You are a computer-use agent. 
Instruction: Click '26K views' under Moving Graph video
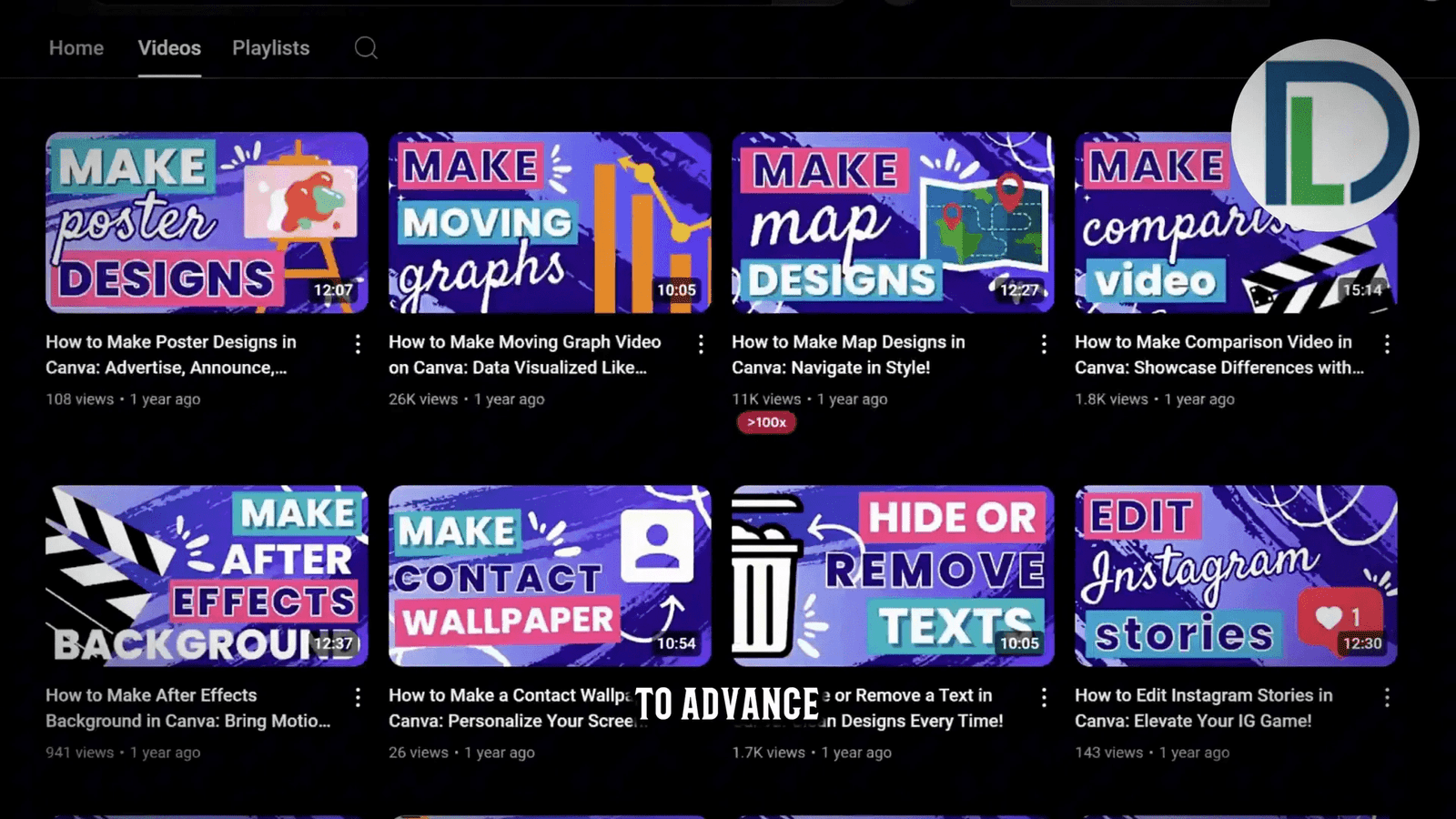pyautogui.click(x=423, y=399)
